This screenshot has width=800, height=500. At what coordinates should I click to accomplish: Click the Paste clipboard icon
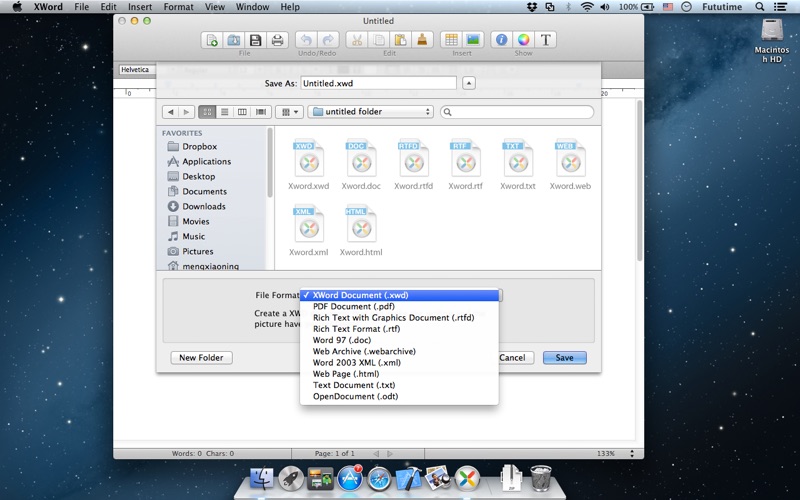(x=401, y=40)
